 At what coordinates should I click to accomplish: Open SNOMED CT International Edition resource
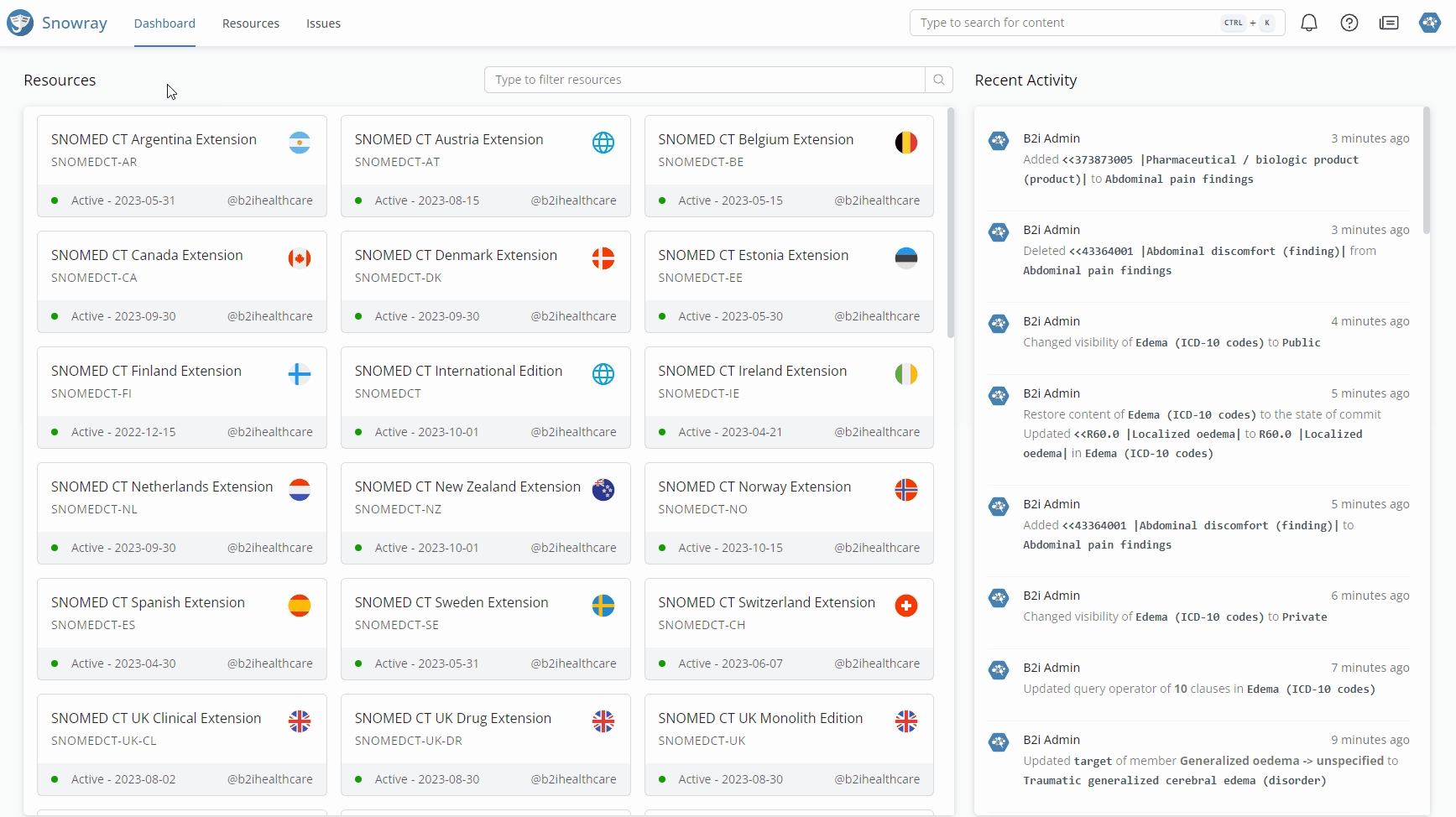pos(458,371)
